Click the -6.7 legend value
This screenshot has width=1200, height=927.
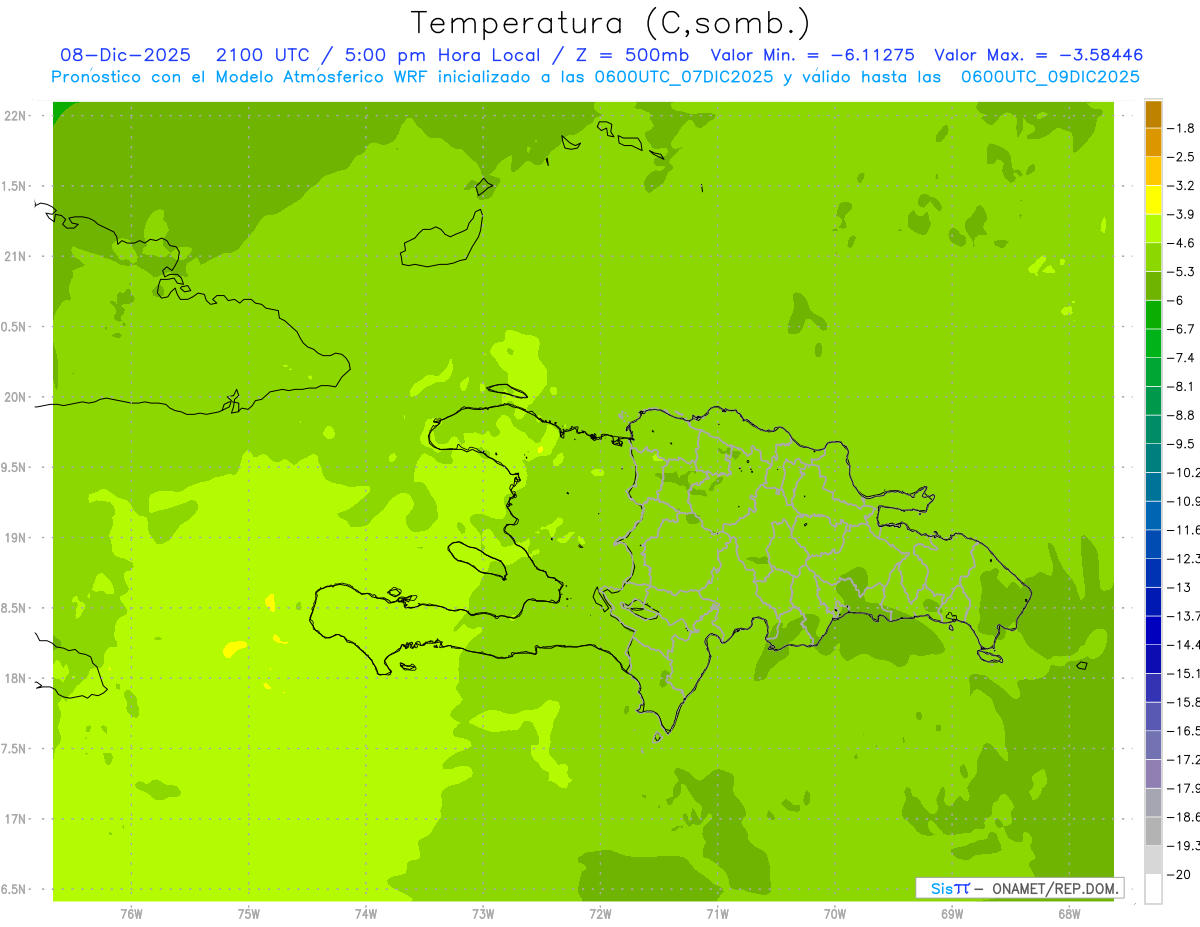pos(1181,329)
